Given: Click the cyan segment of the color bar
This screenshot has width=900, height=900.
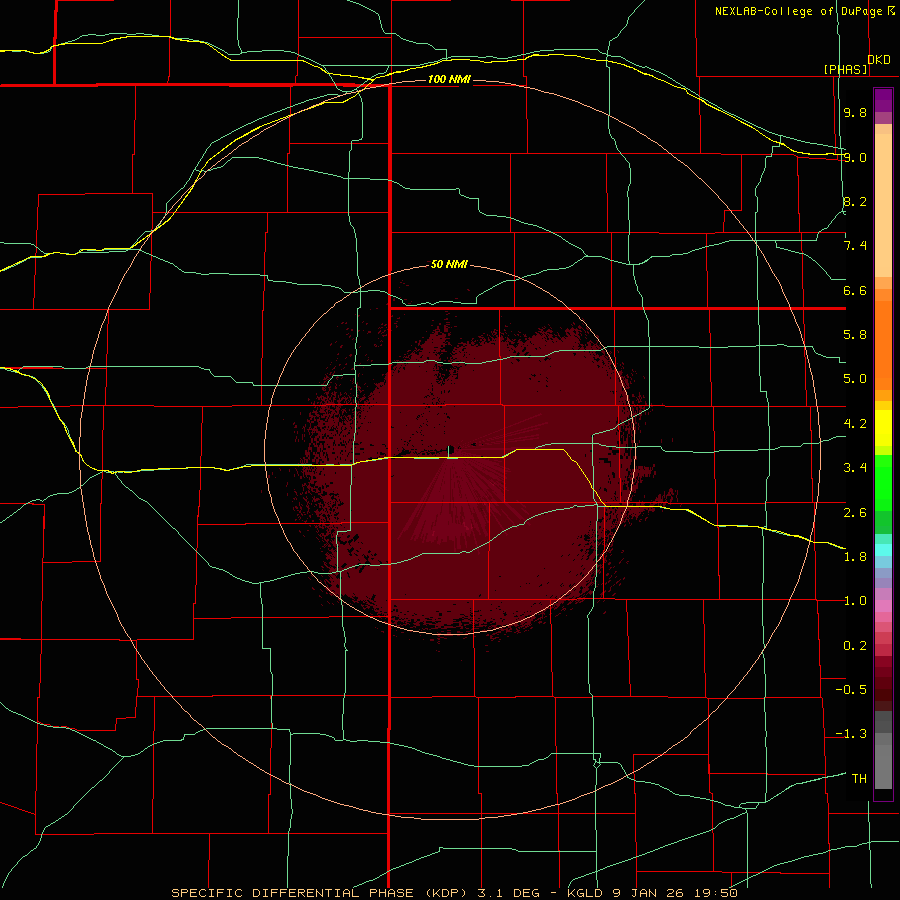Looking at the screenshot, I should click(x=883, y=550).
